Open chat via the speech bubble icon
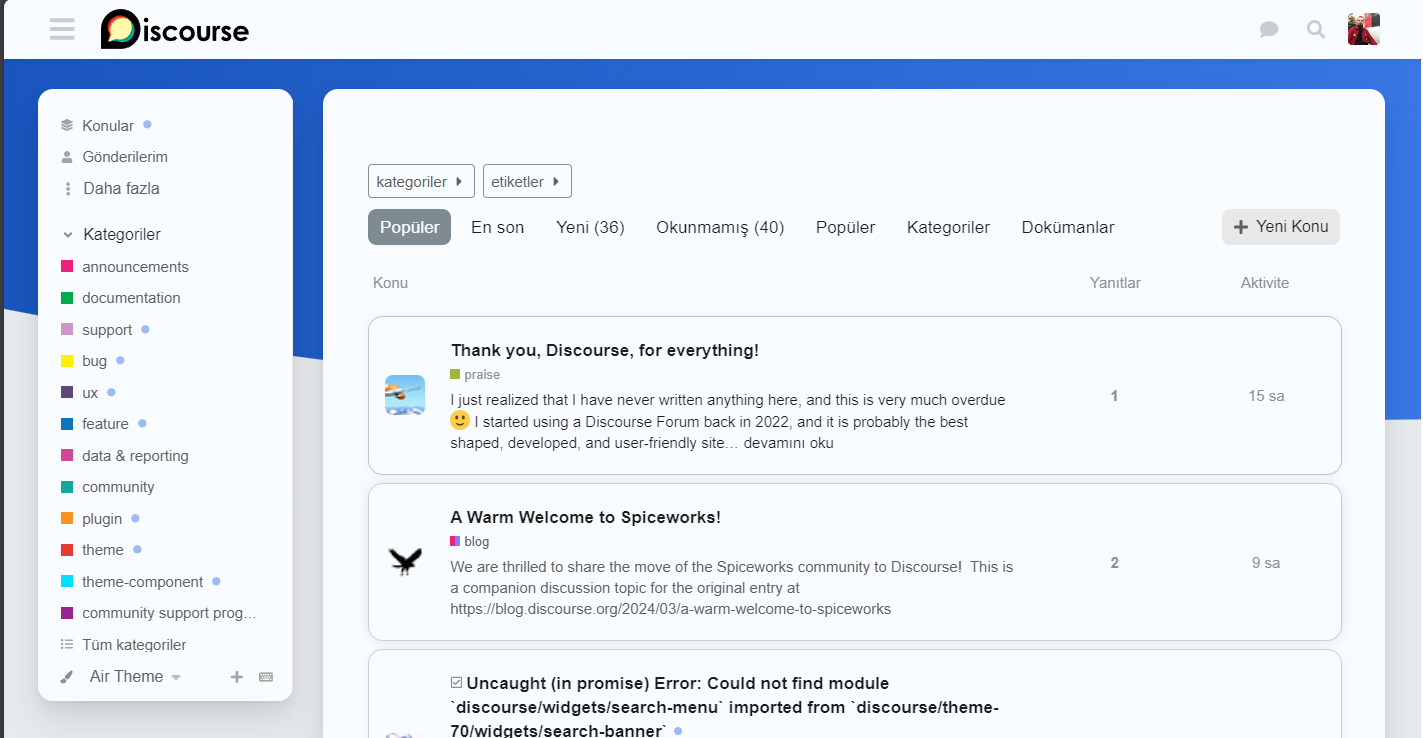This screenshot has width=1423, height=738. [1269, 30]
